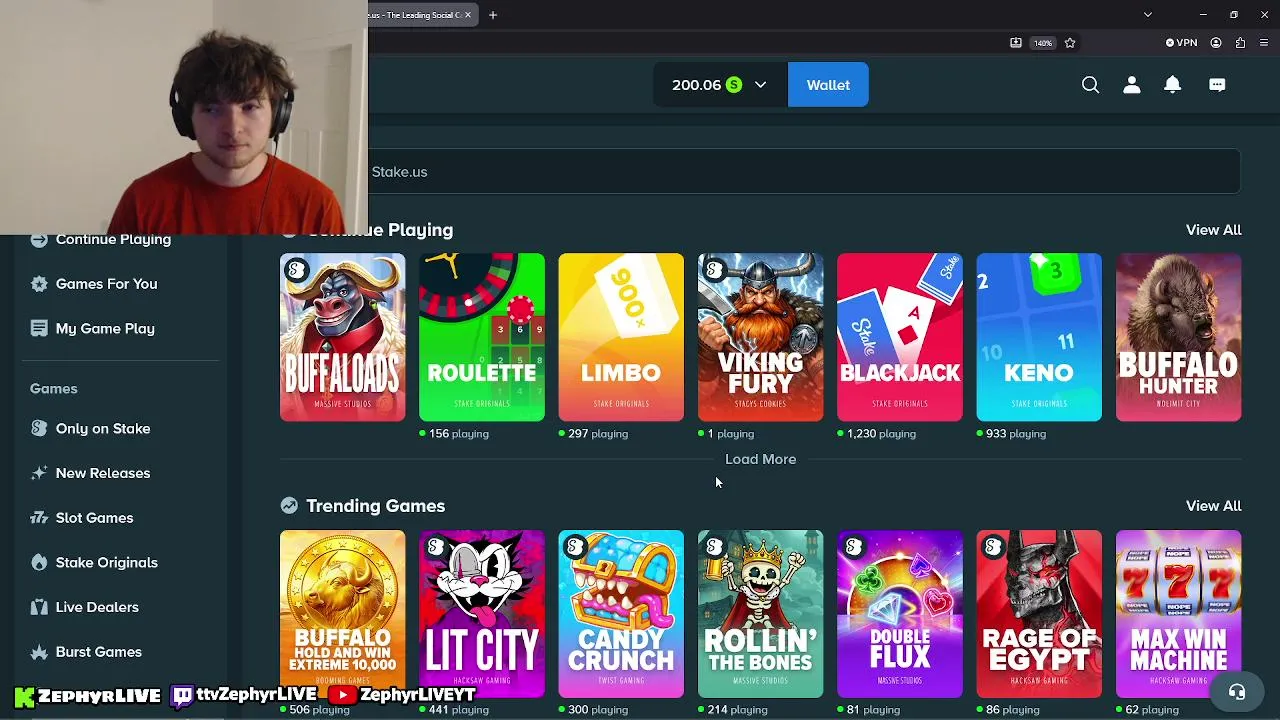View All Trending Games
This screenshot has height=720, width=1280.
click(x=1213, y=506)
